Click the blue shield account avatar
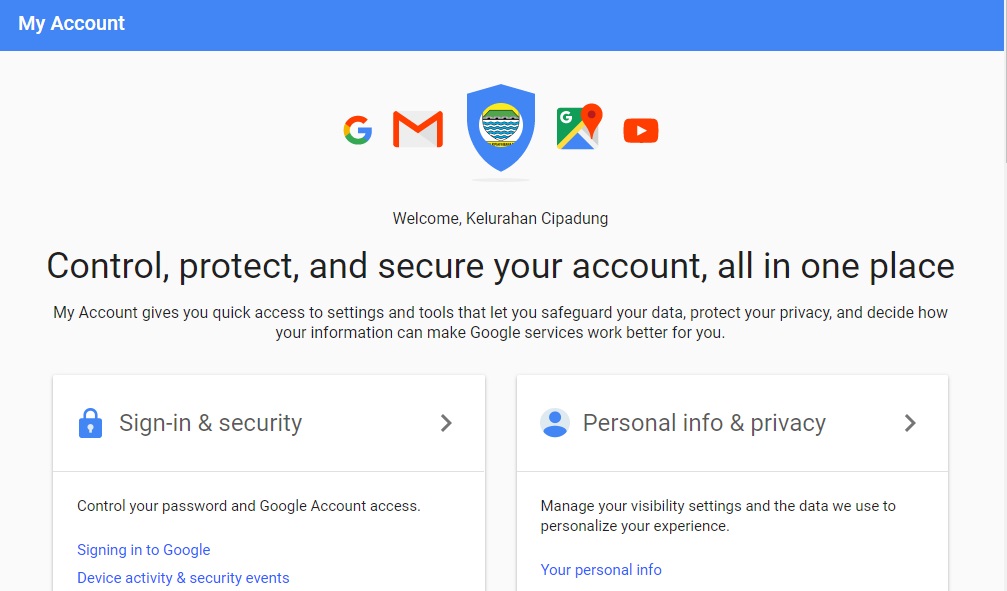 501,127
